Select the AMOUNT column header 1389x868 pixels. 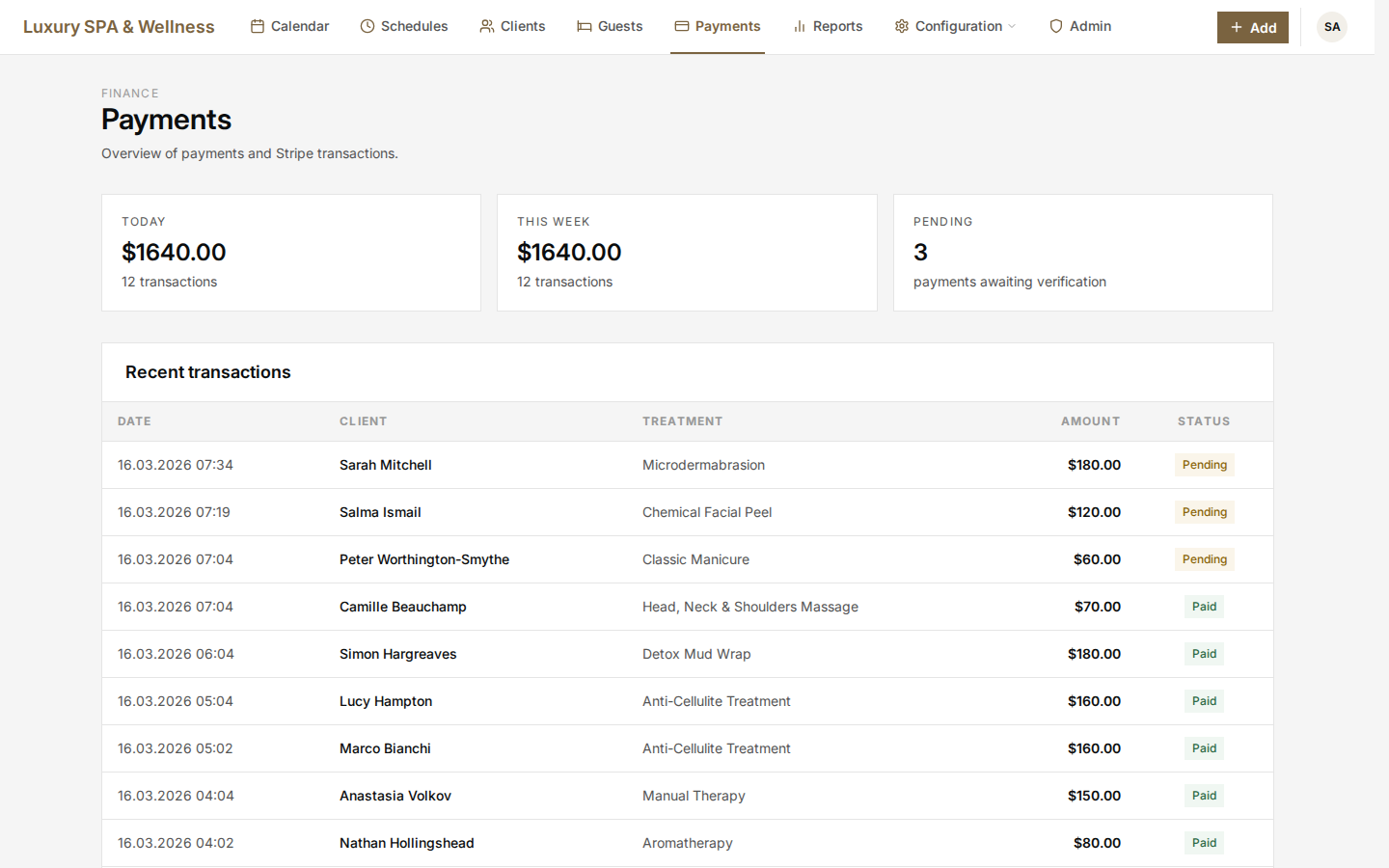[1090, 421]
